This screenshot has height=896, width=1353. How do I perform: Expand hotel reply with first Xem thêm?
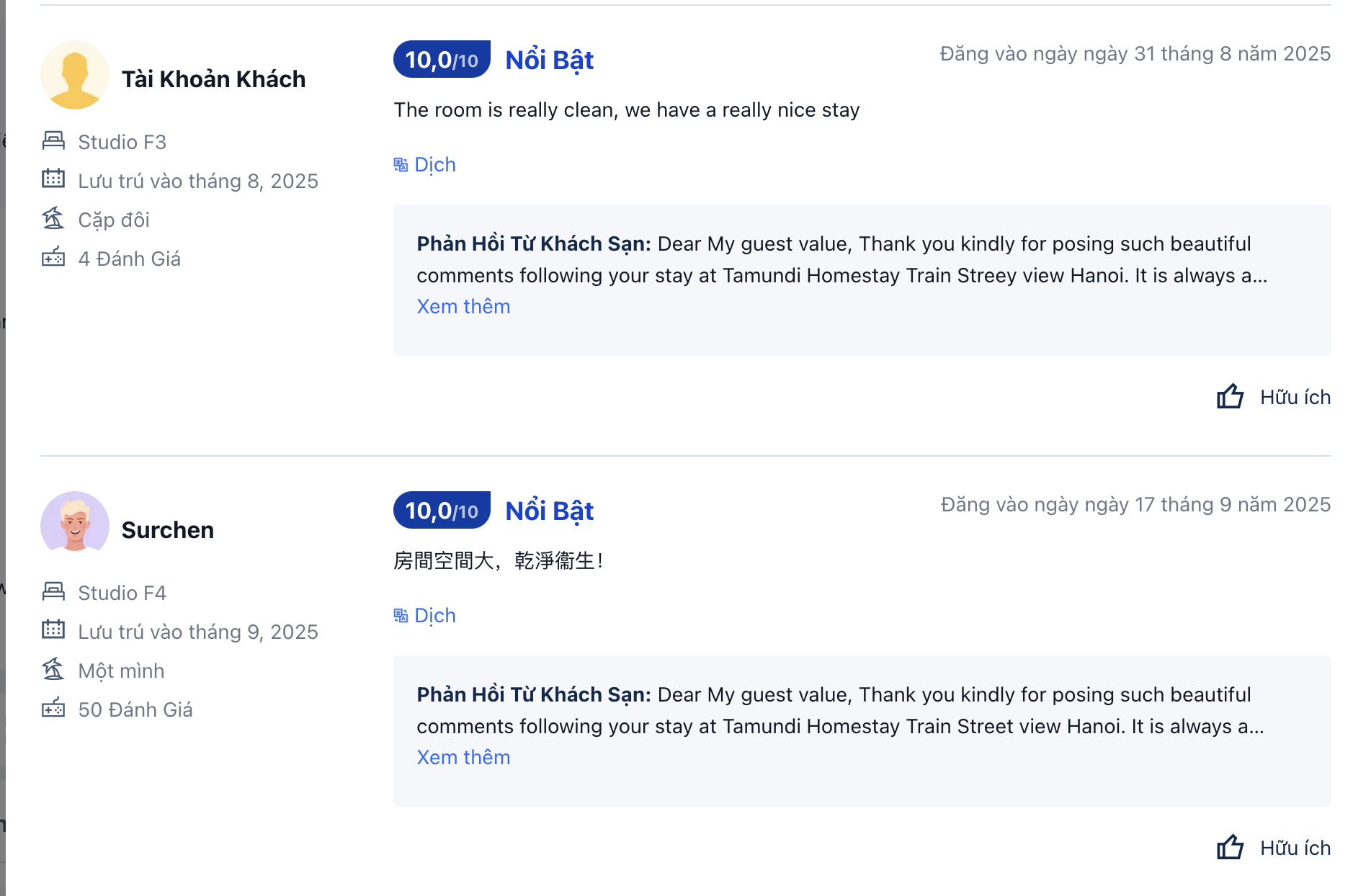coord(463,307)
